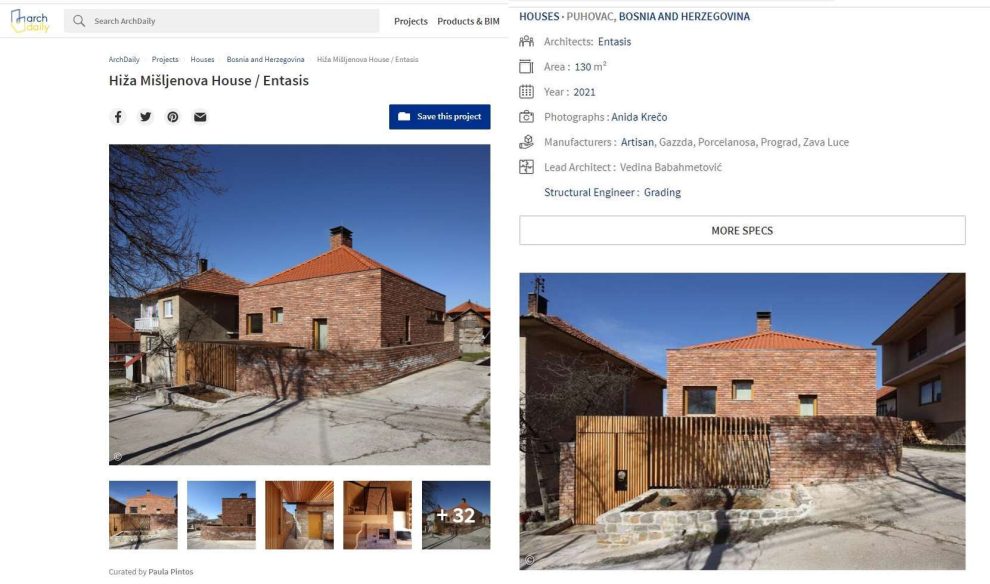Open the Products & BIM menu
Screen dimensions: 990x584
(468, 21)
